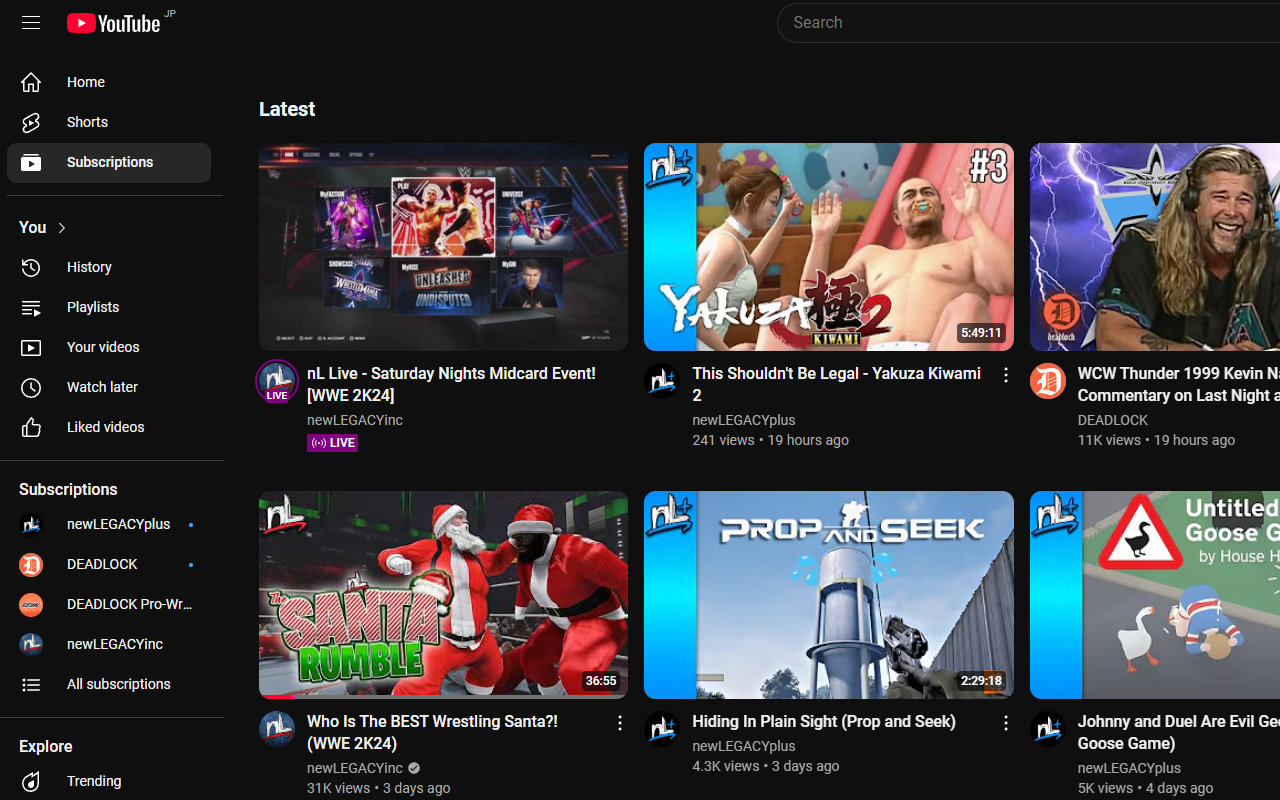Click the DEADLOCK channel avatar
This screenshot has width=1280, height=800.
click(31, 564)
